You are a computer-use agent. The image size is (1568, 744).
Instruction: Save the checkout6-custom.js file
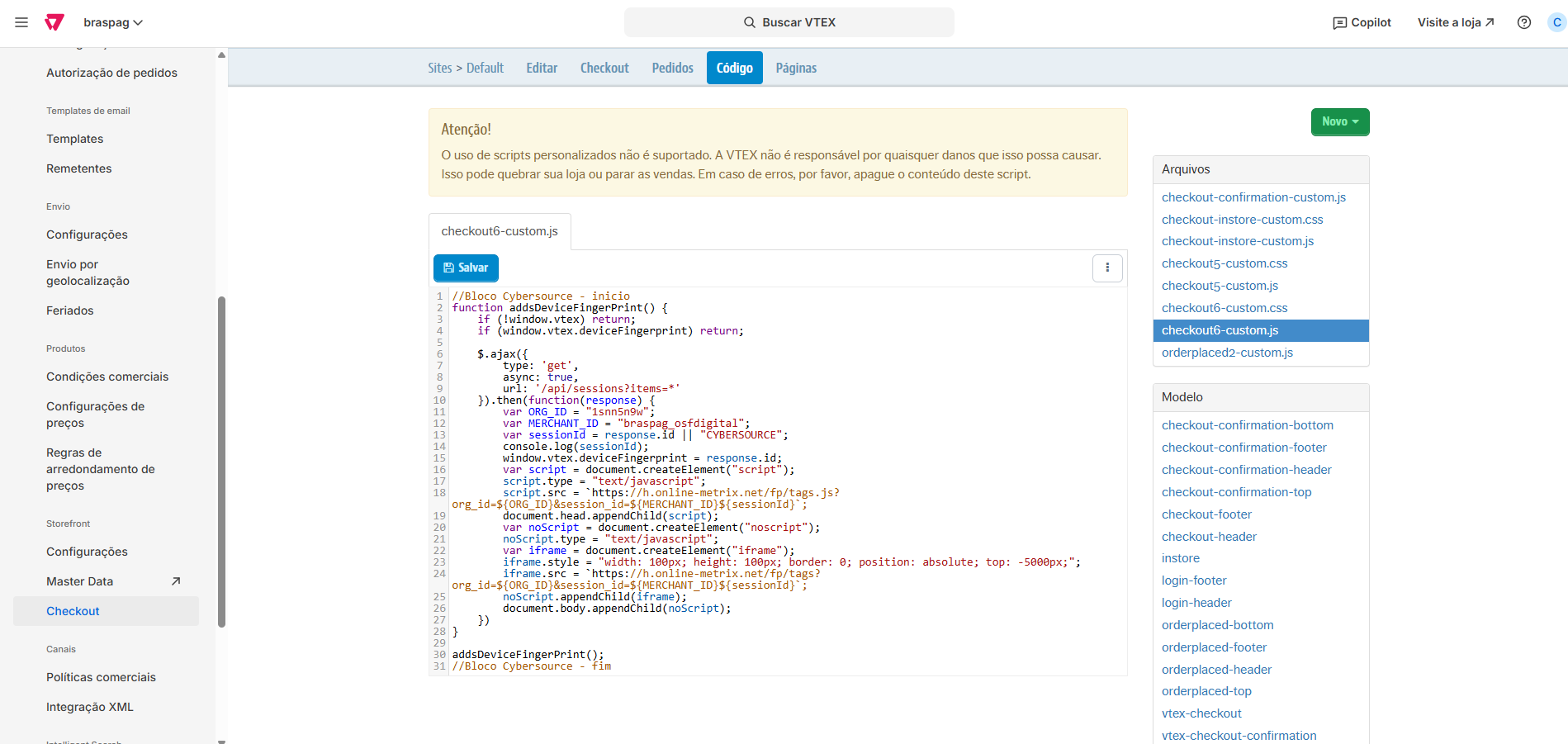[x=466, y=268]
